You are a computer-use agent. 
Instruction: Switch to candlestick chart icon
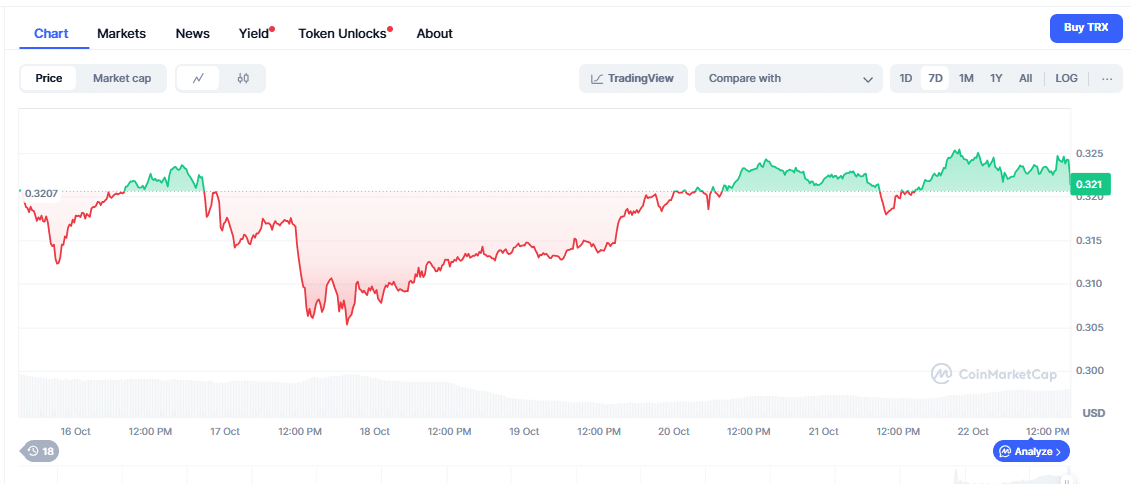click(243, 78)
